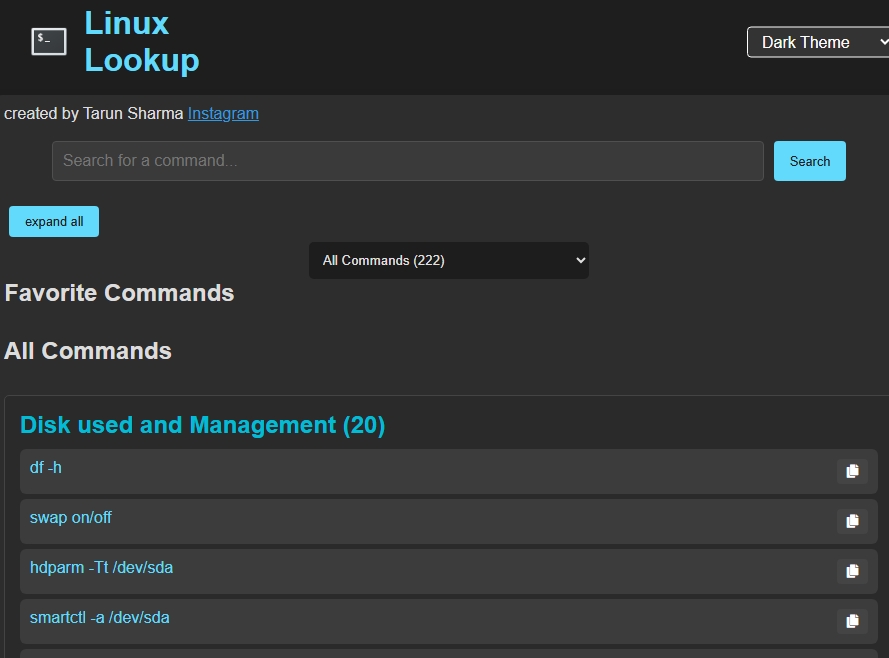The image size is (889, 658).
Task: Click the All Commands heading
Action: click(88, 351)
